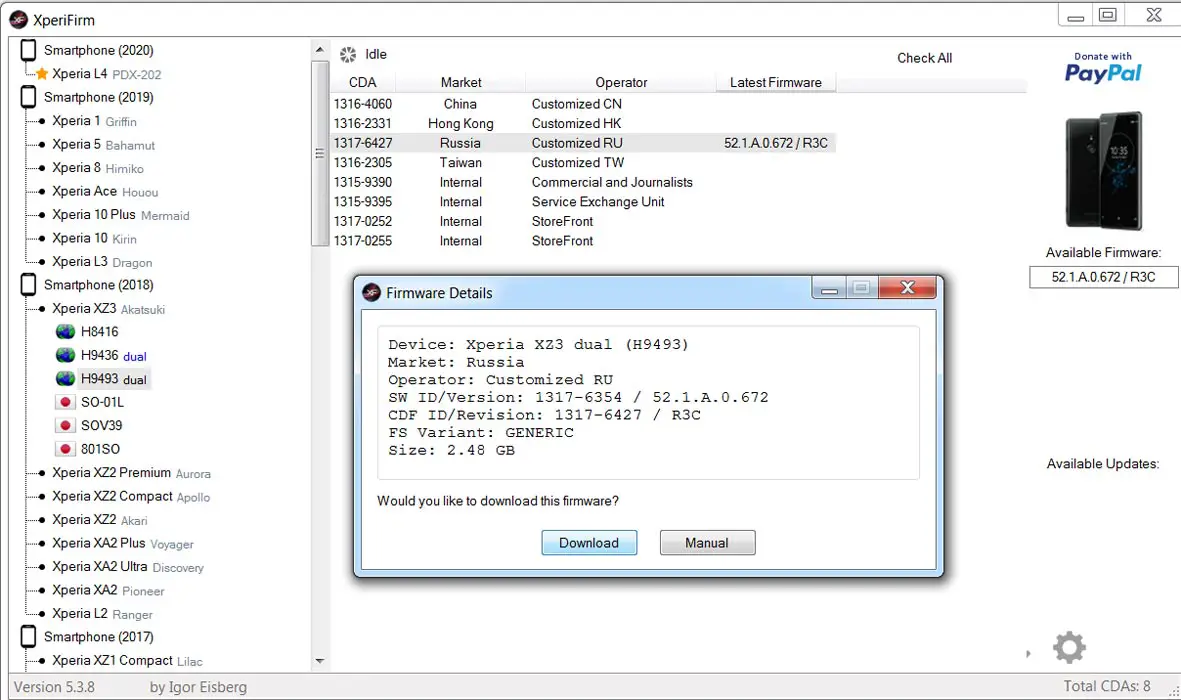Click the Idle status spinner icon
This screenshot has height=700, width=1181.
click(x=348, y=54)
